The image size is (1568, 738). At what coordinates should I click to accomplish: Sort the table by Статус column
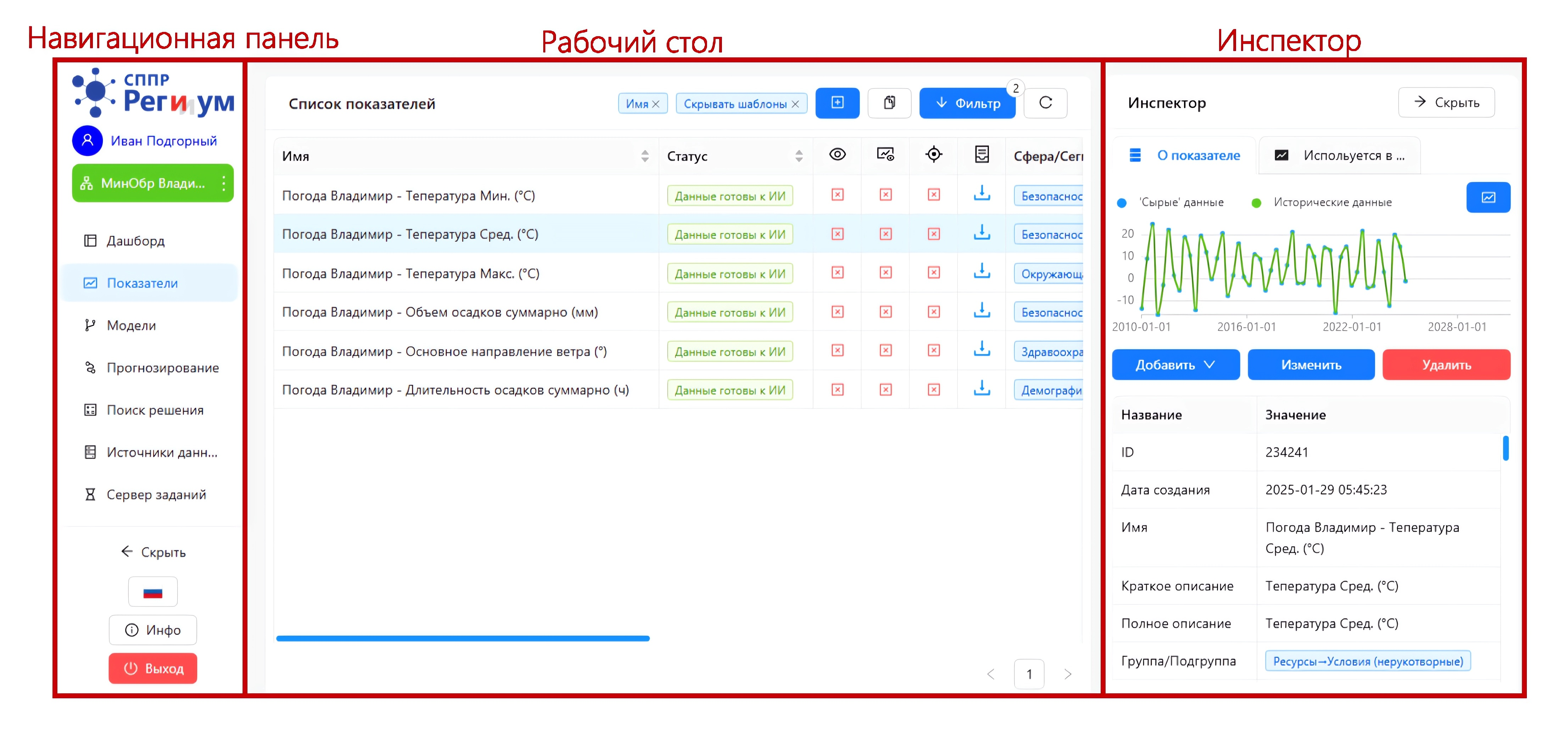(799, 156)
